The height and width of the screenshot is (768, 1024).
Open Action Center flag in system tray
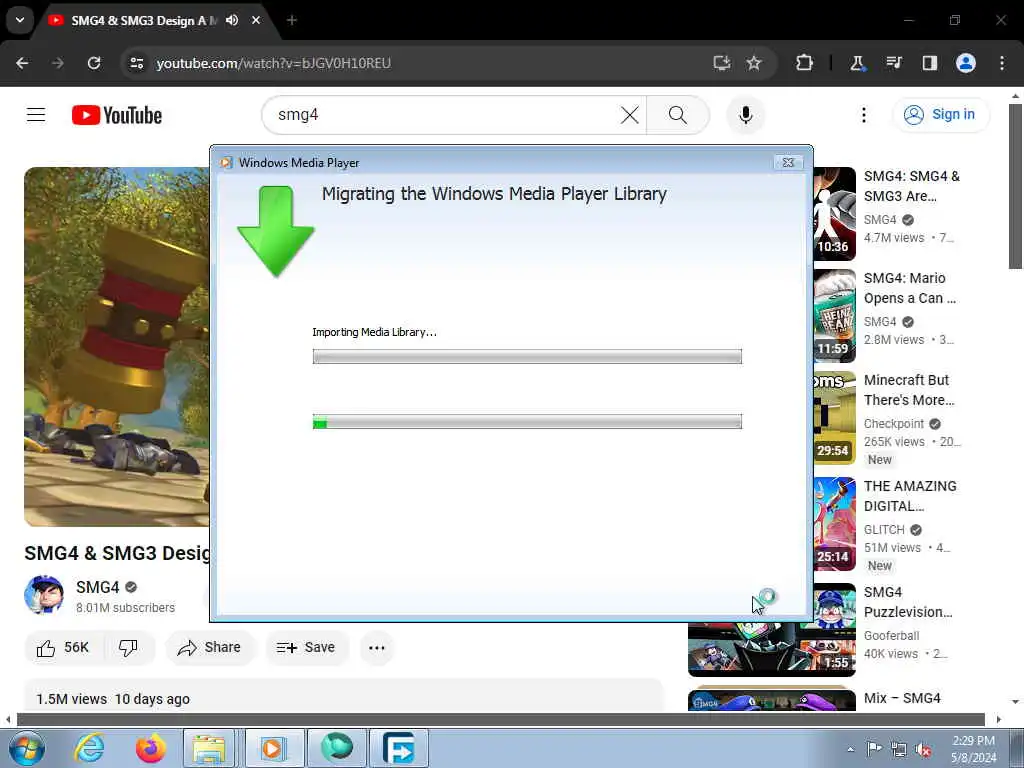coord(874,749)
